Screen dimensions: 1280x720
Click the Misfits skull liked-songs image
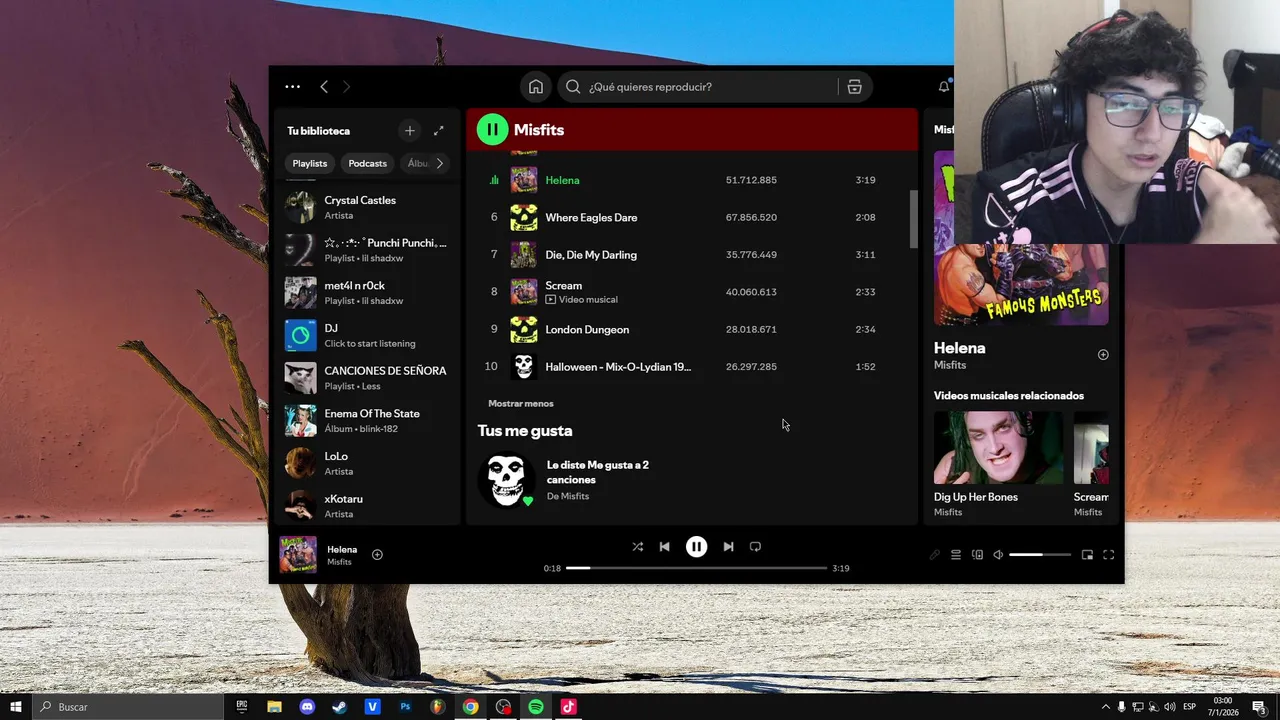click(x=506, y=480)
